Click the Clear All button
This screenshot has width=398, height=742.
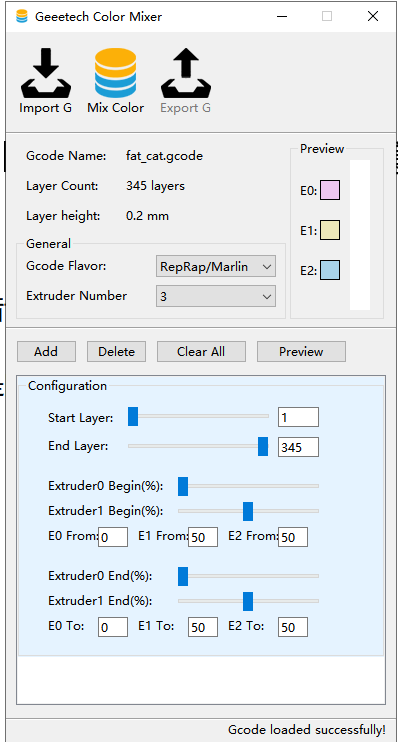tap(201, 352)
